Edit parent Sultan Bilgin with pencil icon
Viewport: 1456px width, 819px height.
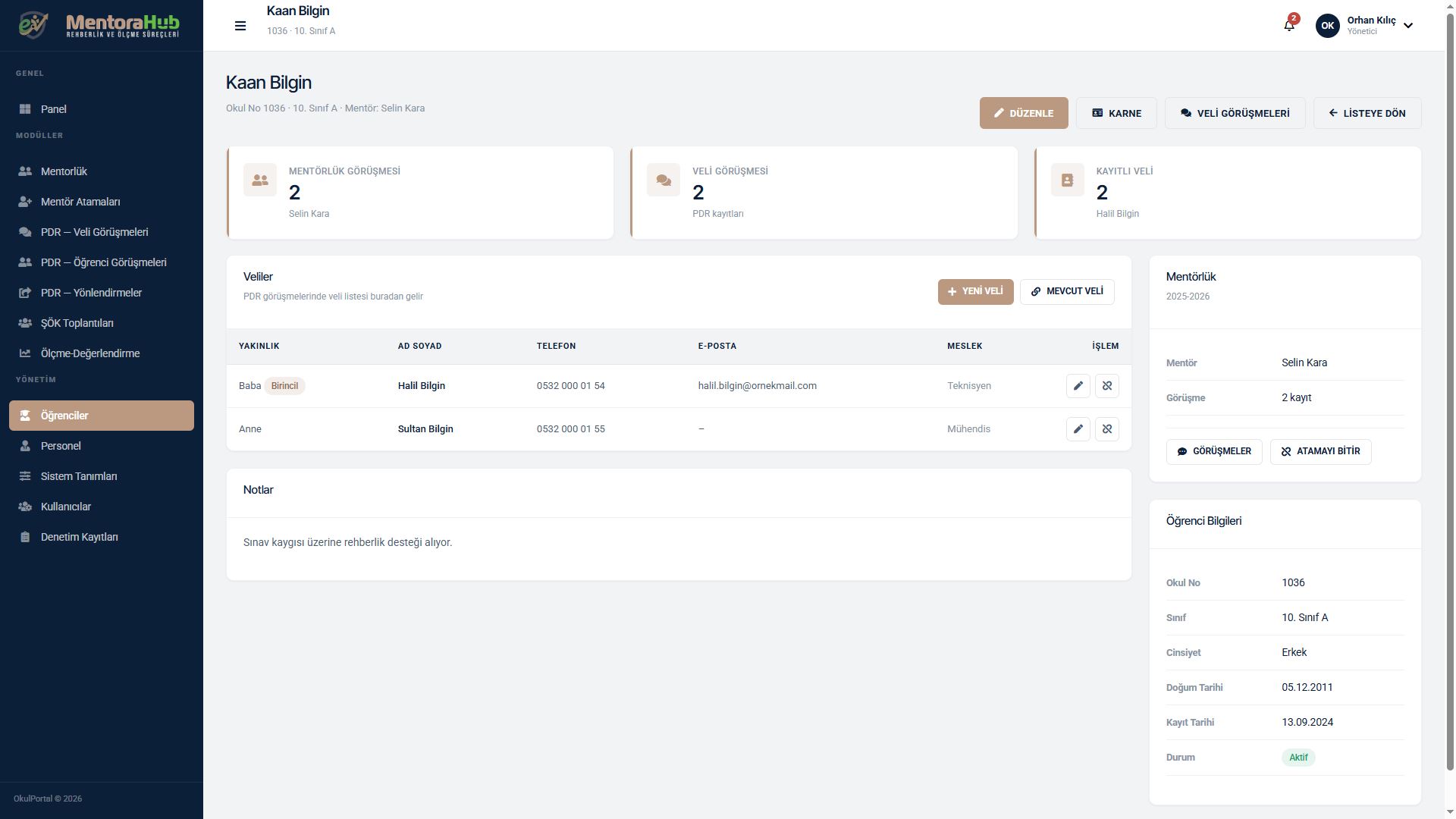[1078, 429]
